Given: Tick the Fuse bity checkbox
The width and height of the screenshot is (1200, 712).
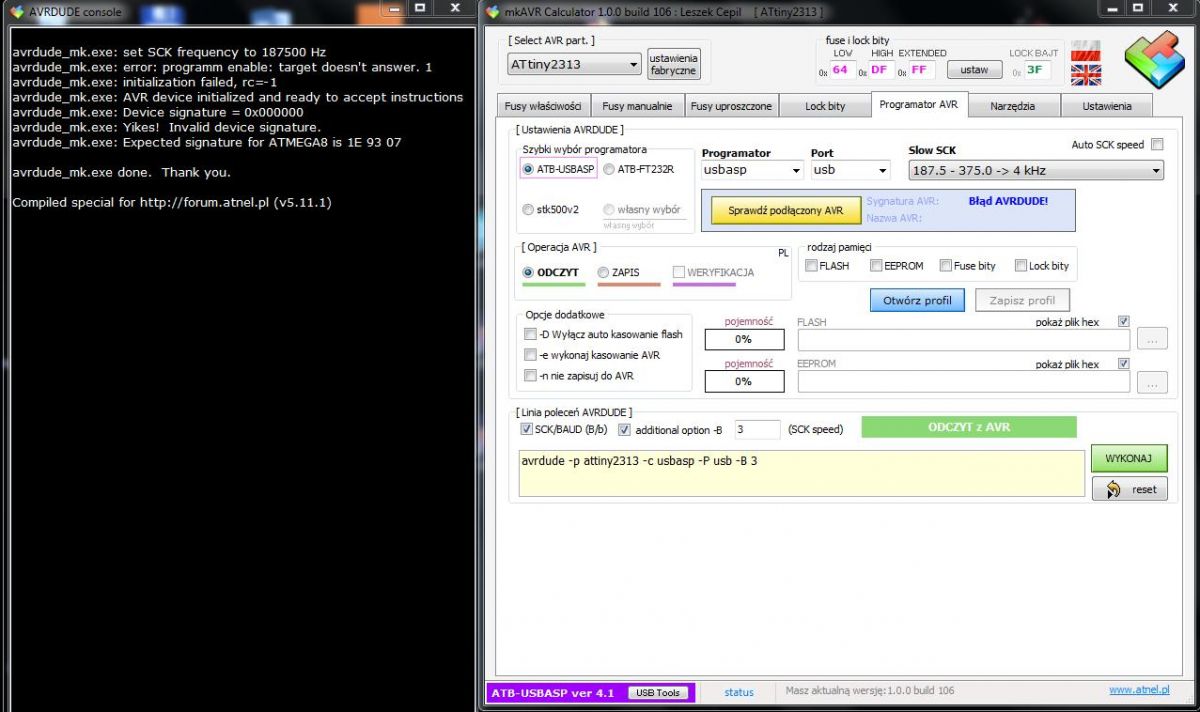Looking at the screenshot, I should (x=945, y=266).
